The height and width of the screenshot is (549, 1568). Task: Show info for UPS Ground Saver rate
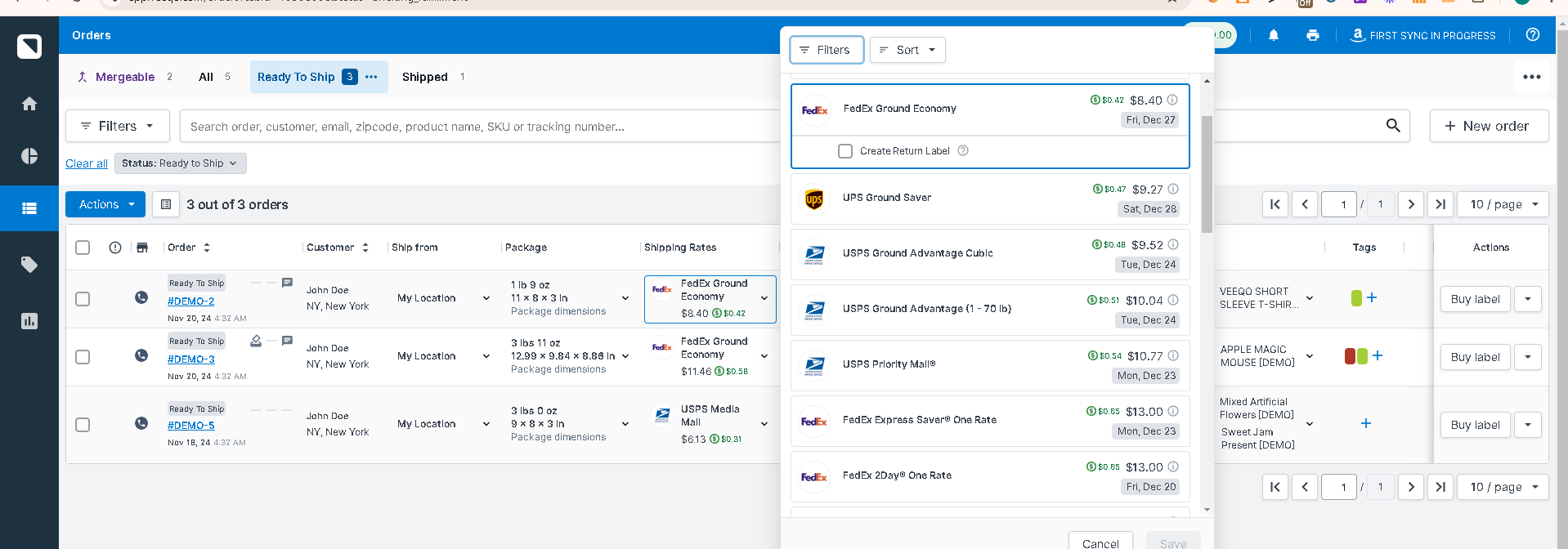click(x=1173, y=189)
